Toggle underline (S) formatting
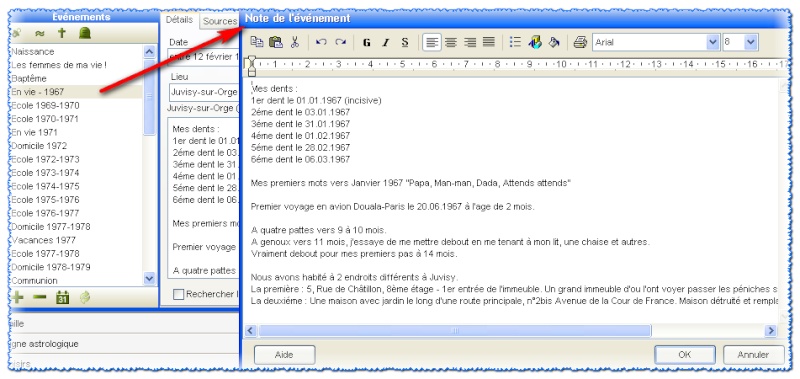 pos(405,43)
